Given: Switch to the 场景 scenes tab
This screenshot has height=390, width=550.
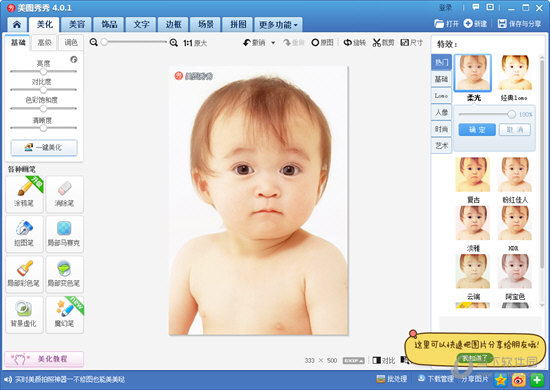Looking at the screenshot, I should coord(206,25).
